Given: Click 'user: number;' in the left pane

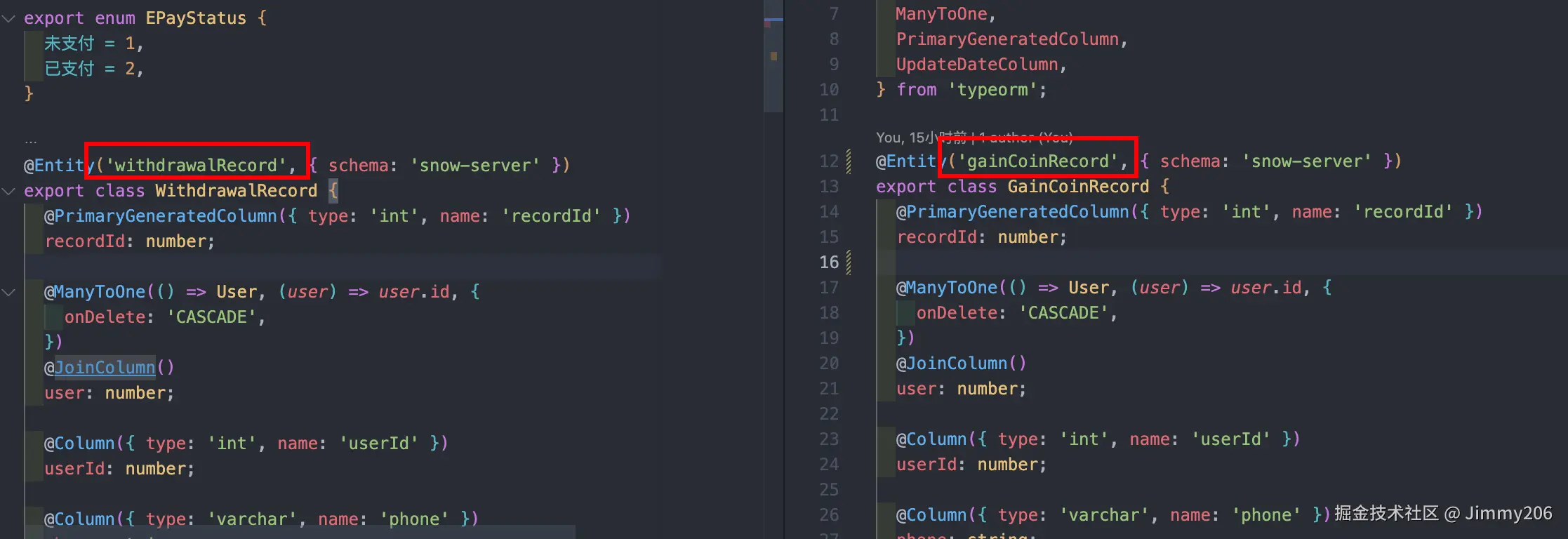Looking at the screenshot, I should [109, 393].
